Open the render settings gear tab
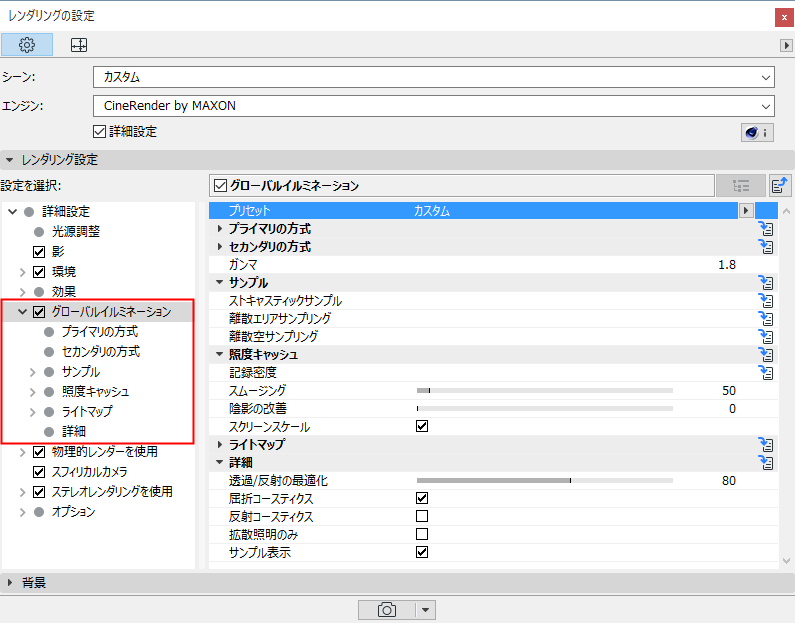 [27, 45]
